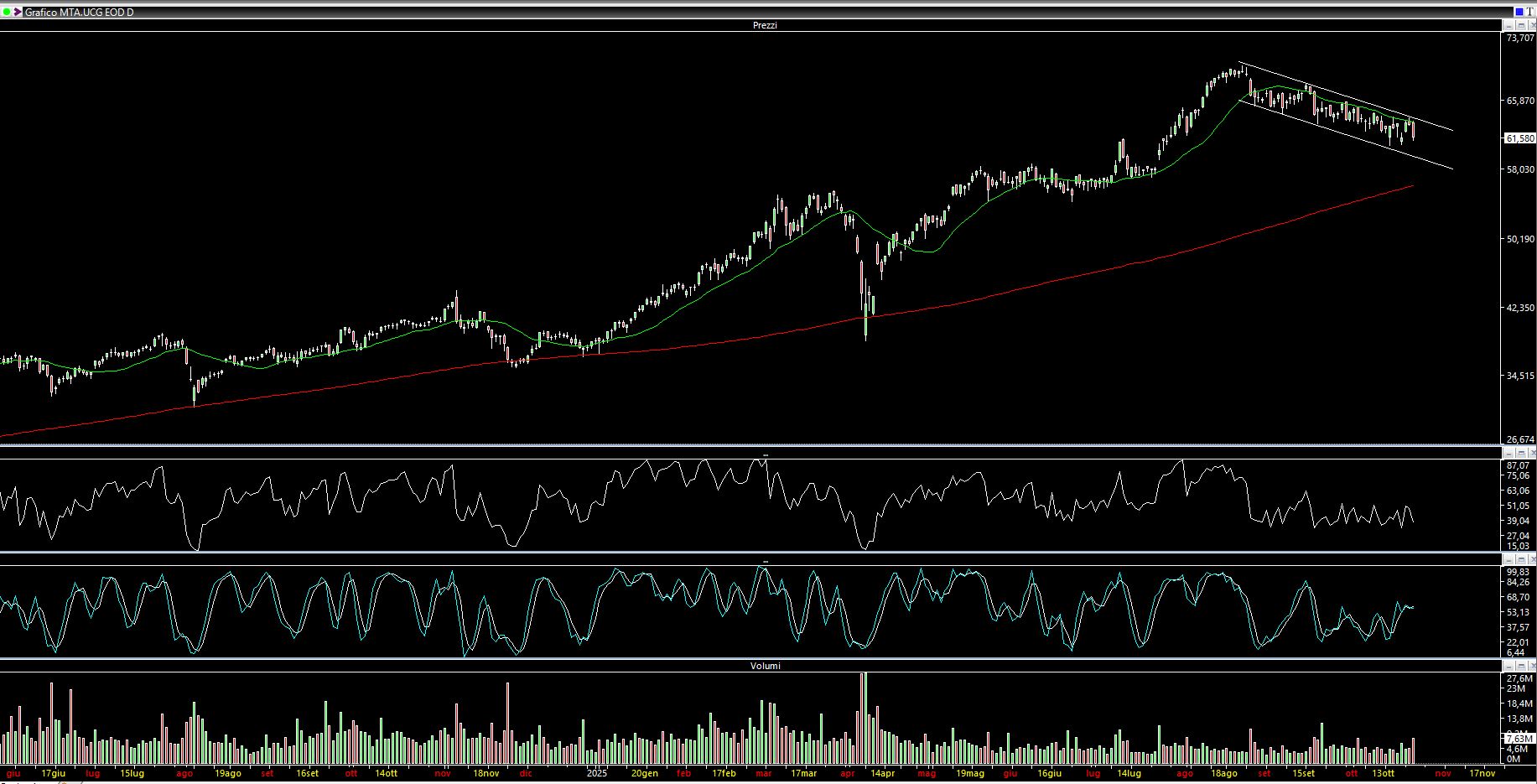1537x784 pixels.
Task: Click the 65,870 price axis label
Action: (1520, 101)
